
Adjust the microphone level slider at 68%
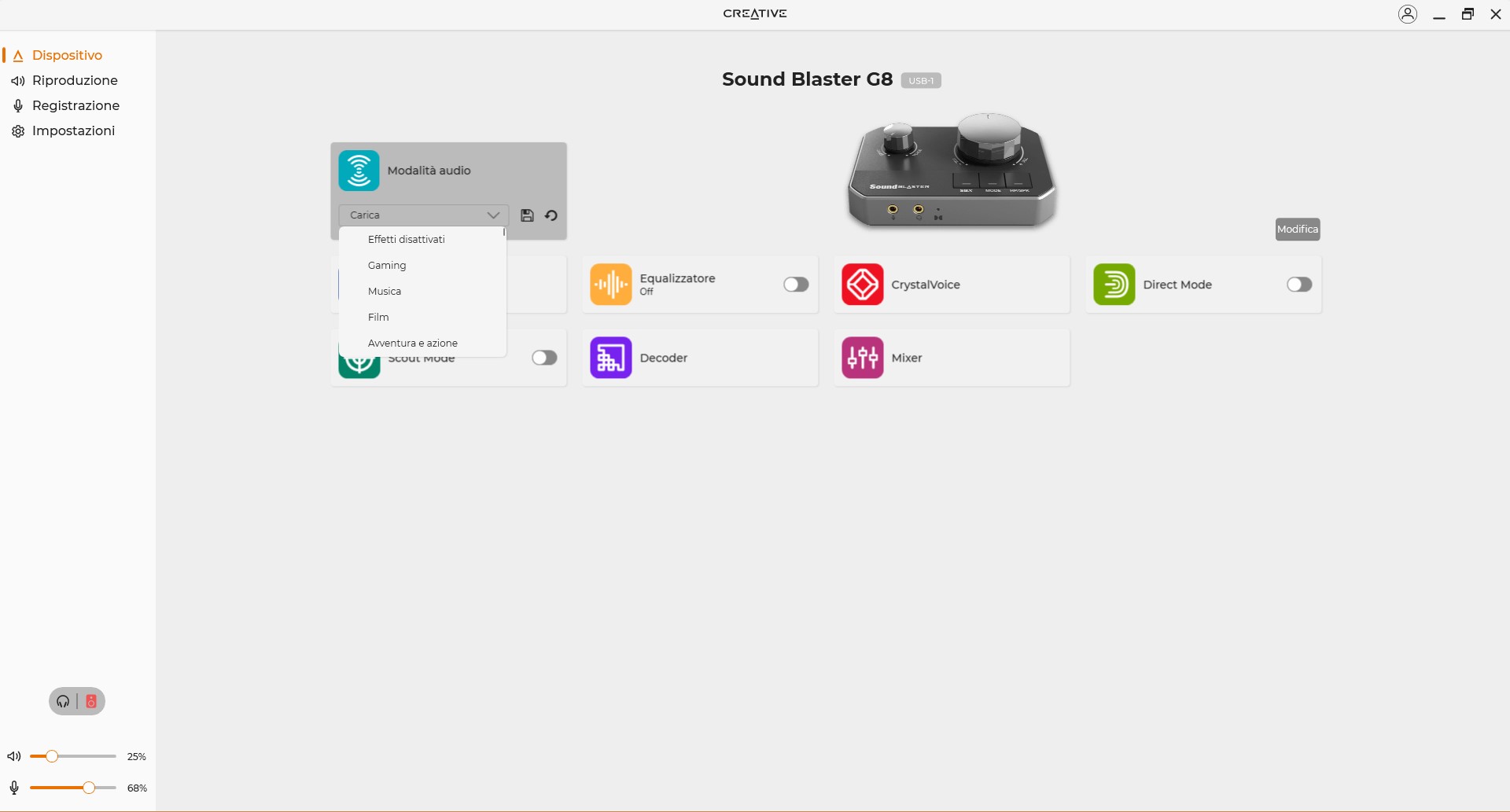point(89,788)
